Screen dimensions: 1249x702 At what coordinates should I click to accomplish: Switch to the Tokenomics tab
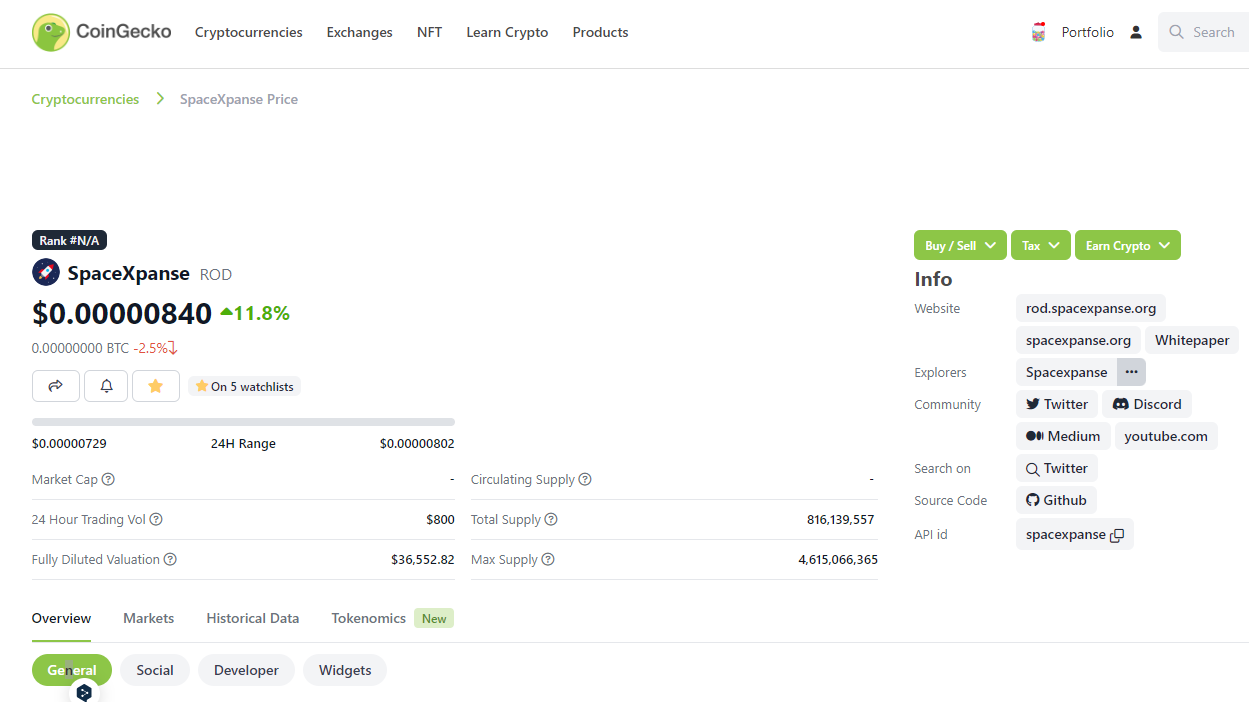[369, 618]
